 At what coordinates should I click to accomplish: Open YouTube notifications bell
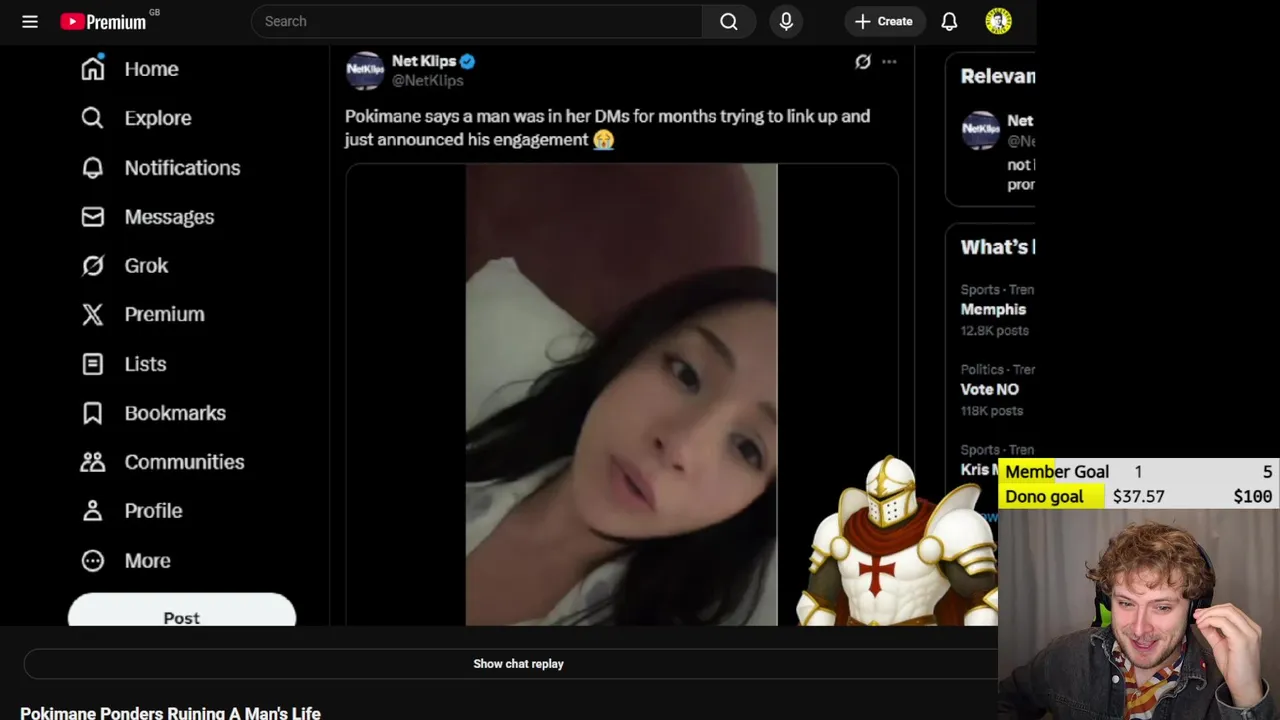pyautogui.click(x=949, y=21)
